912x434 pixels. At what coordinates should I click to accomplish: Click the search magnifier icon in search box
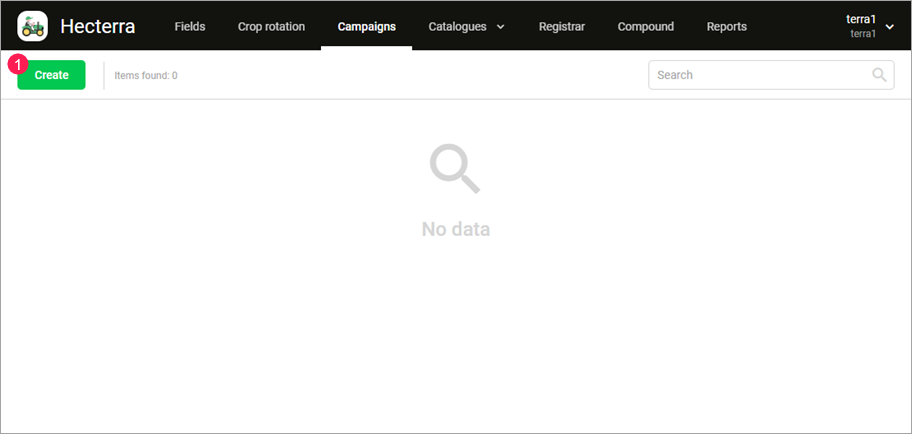point(879,75)
